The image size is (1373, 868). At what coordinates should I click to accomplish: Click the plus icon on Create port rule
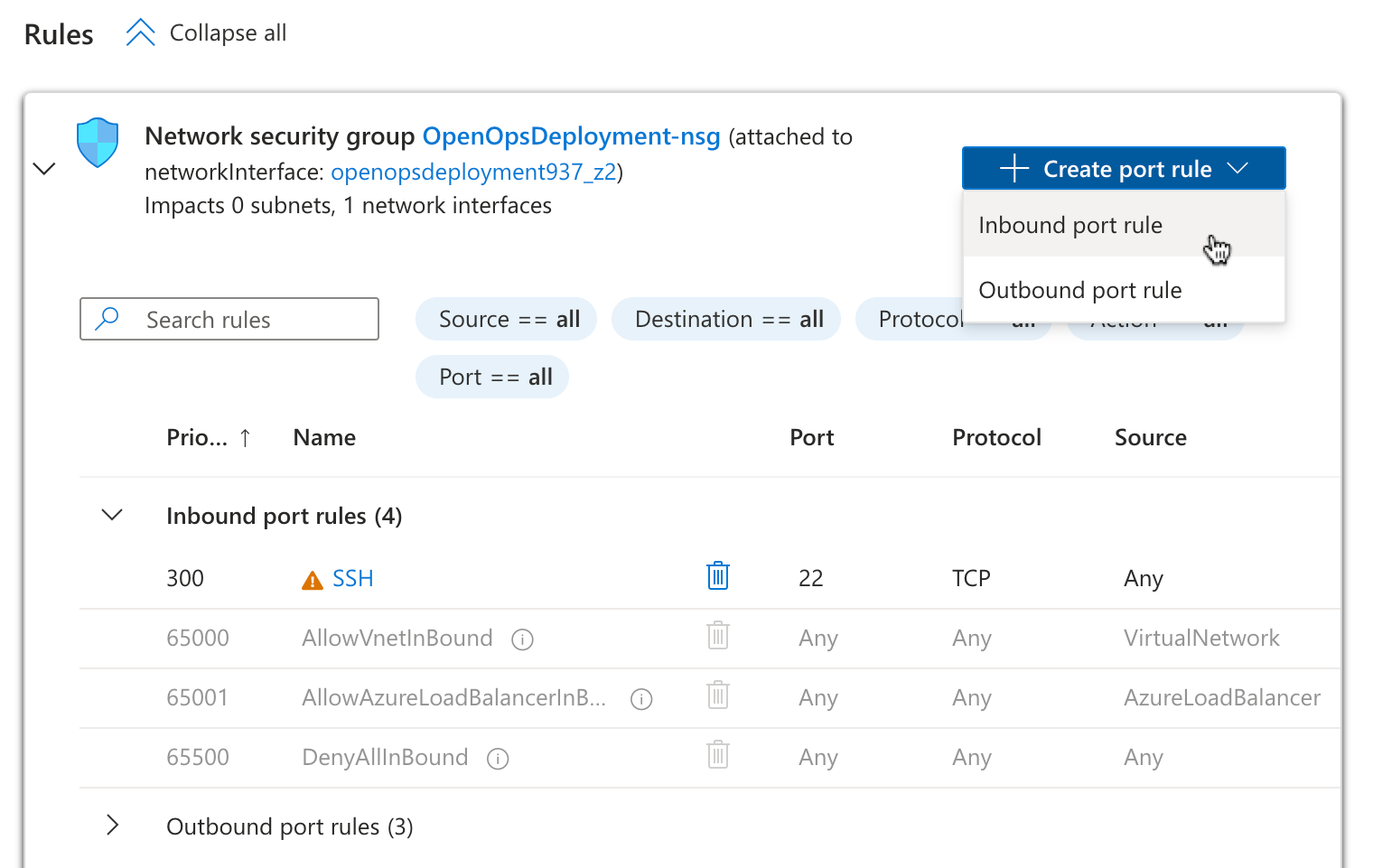(x=1017, y=168)
